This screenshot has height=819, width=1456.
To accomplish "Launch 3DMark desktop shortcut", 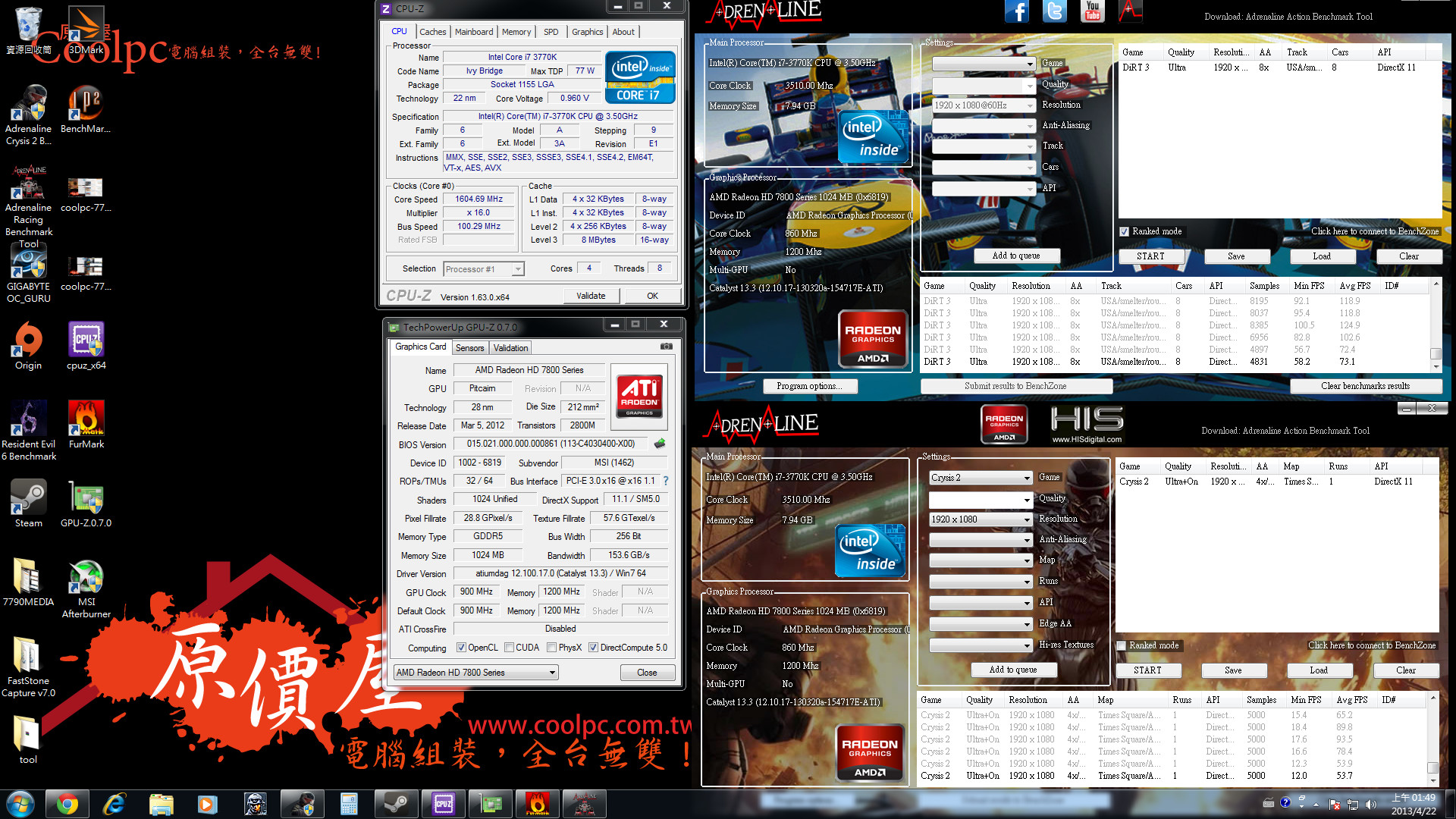I will click(86, 30).
